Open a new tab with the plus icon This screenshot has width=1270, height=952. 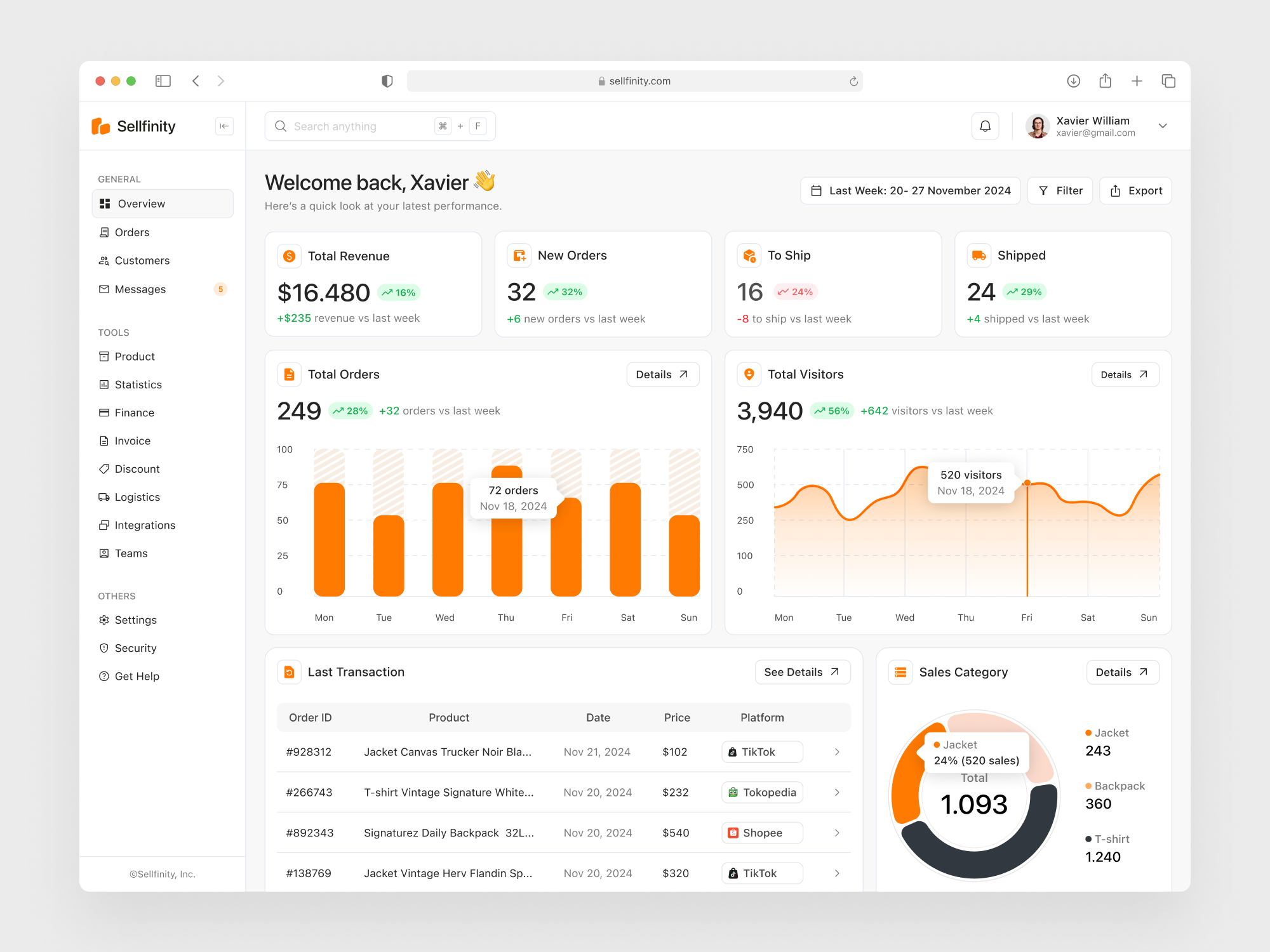pos(1137,81)
